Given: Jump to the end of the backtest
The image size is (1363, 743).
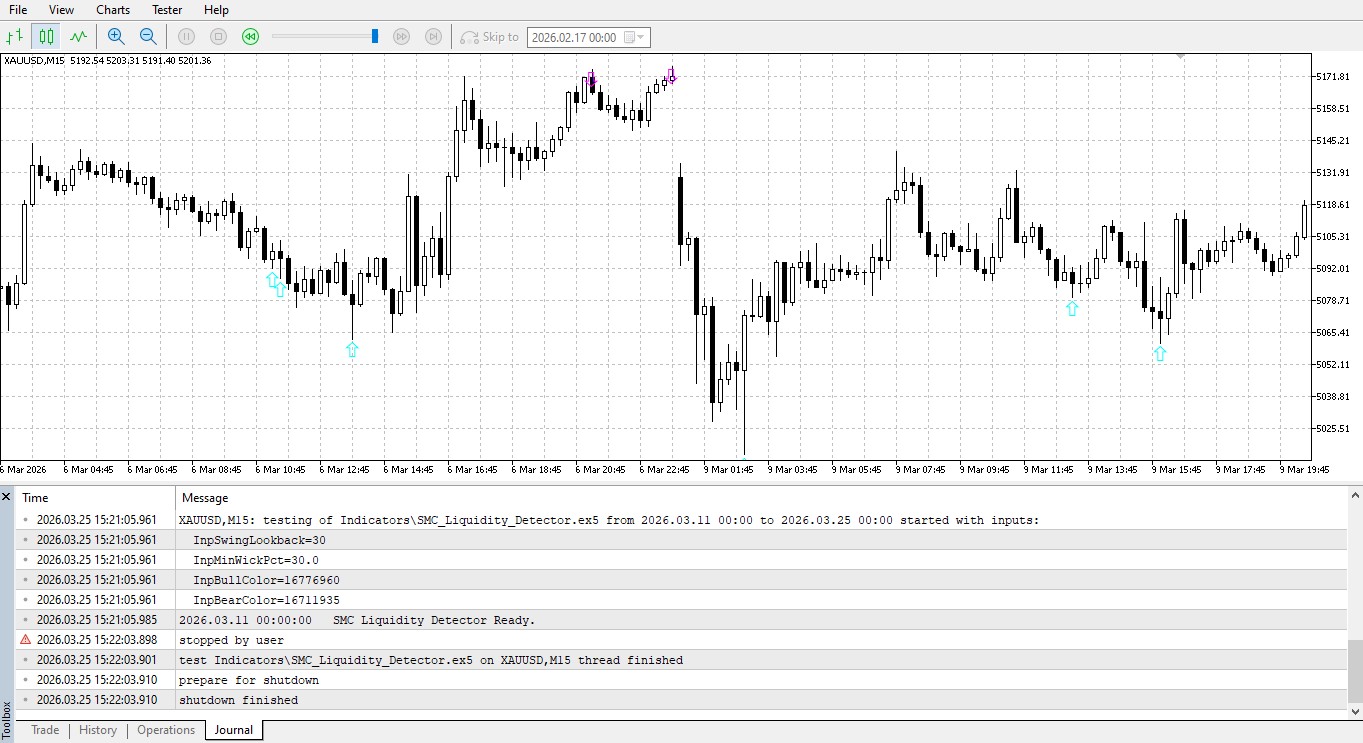Looking at the screenshot, I should pos(433,36).
